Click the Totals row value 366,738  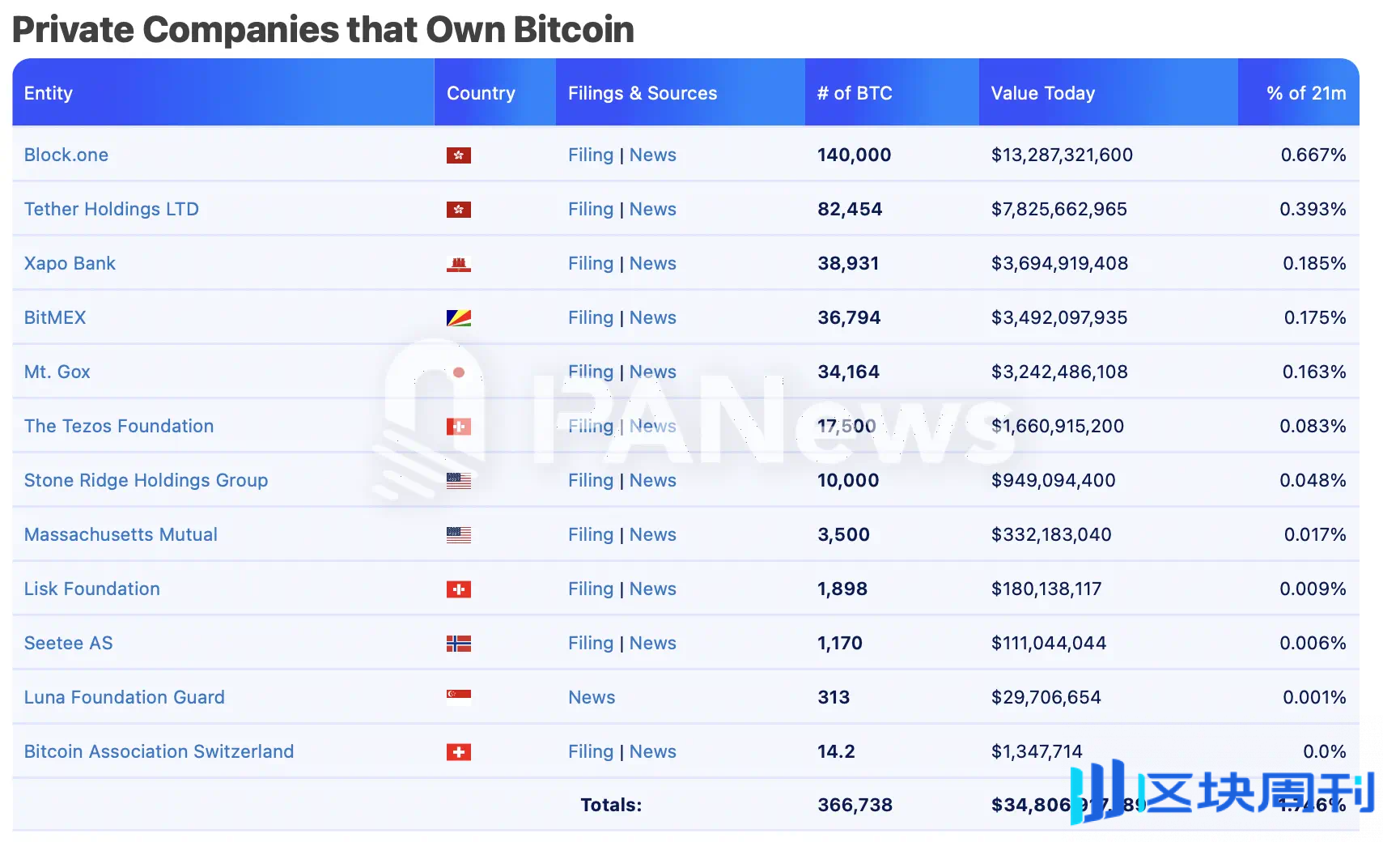pos(854,805)
